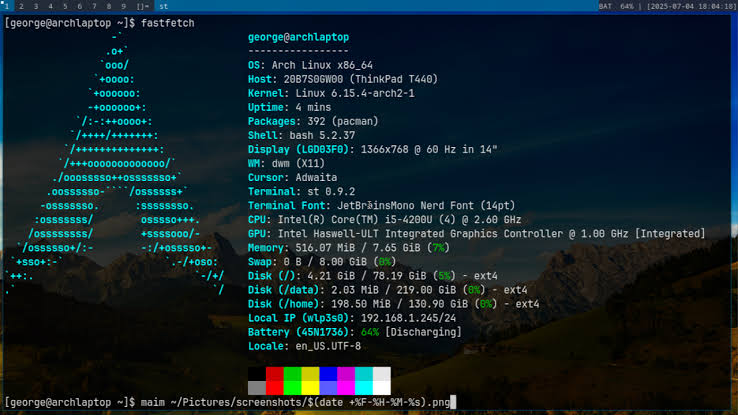Click the dark magenta color block
Screen dimensions: 738x415
[346, 374]
